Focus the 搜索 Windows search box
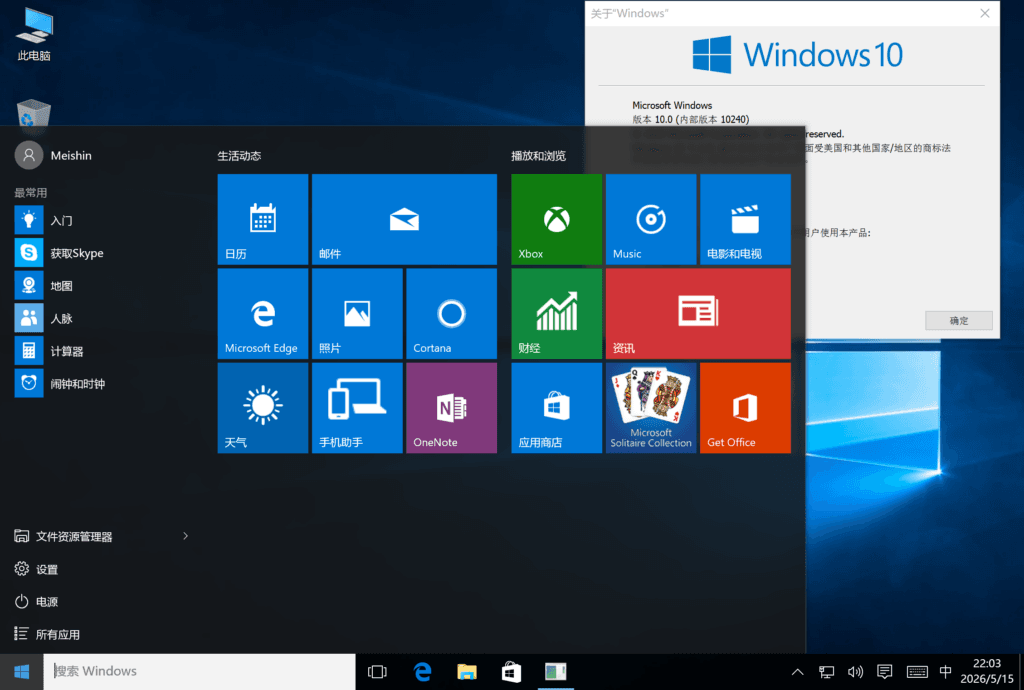Image resolution: width=1024 pixels, height=690 pixels. pyautogui.click(x=199, y=672)
